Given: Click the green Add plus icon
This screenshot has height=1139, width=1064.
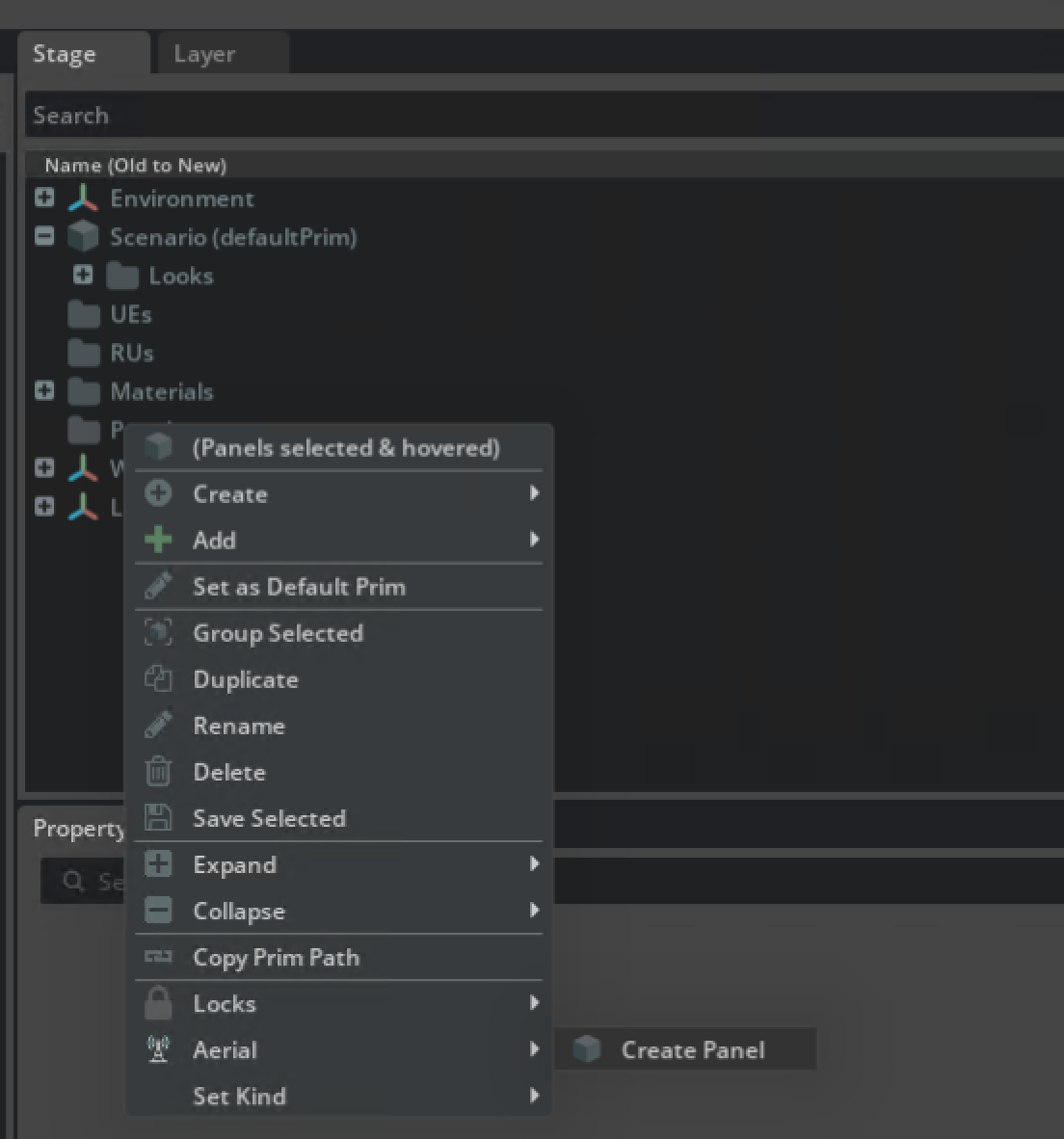Looking at the screenshot, I should click(157, 540).
